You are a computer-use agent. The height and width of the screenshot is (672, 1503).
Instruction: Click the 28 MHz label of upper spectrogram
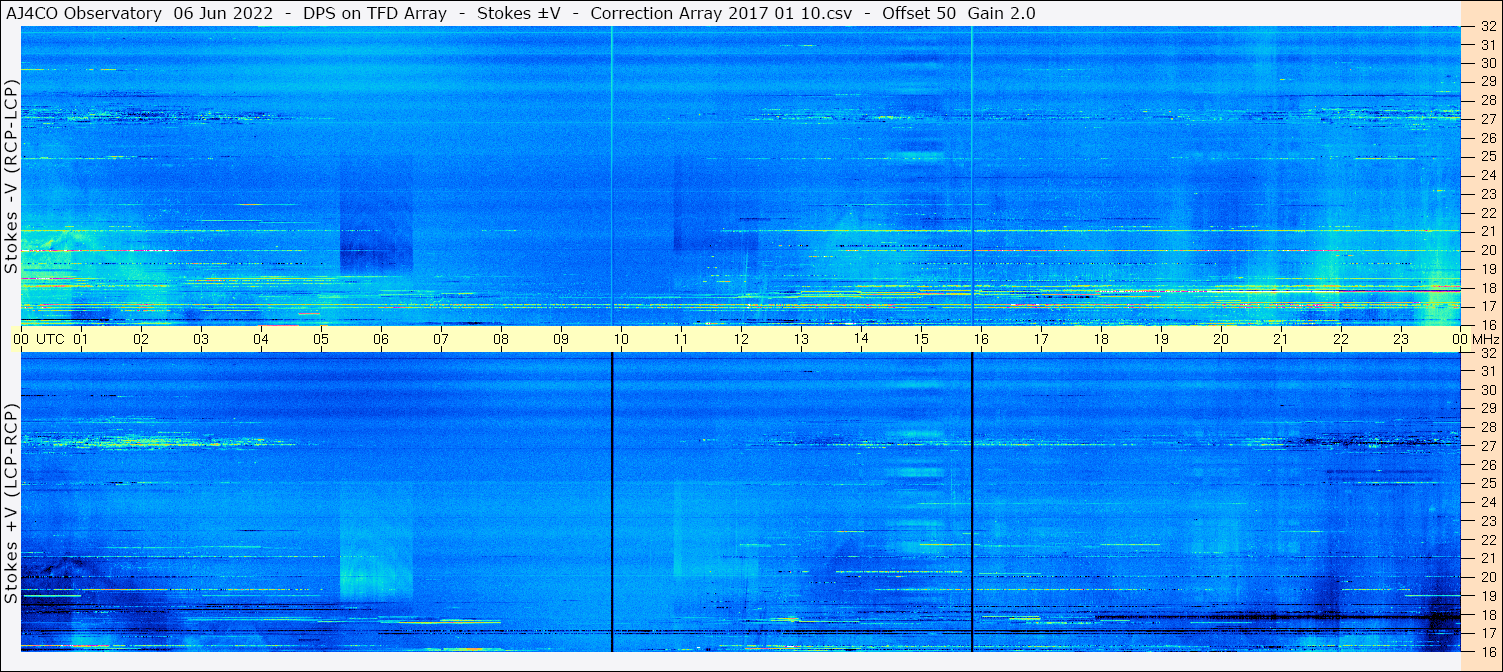[1487, 100]
